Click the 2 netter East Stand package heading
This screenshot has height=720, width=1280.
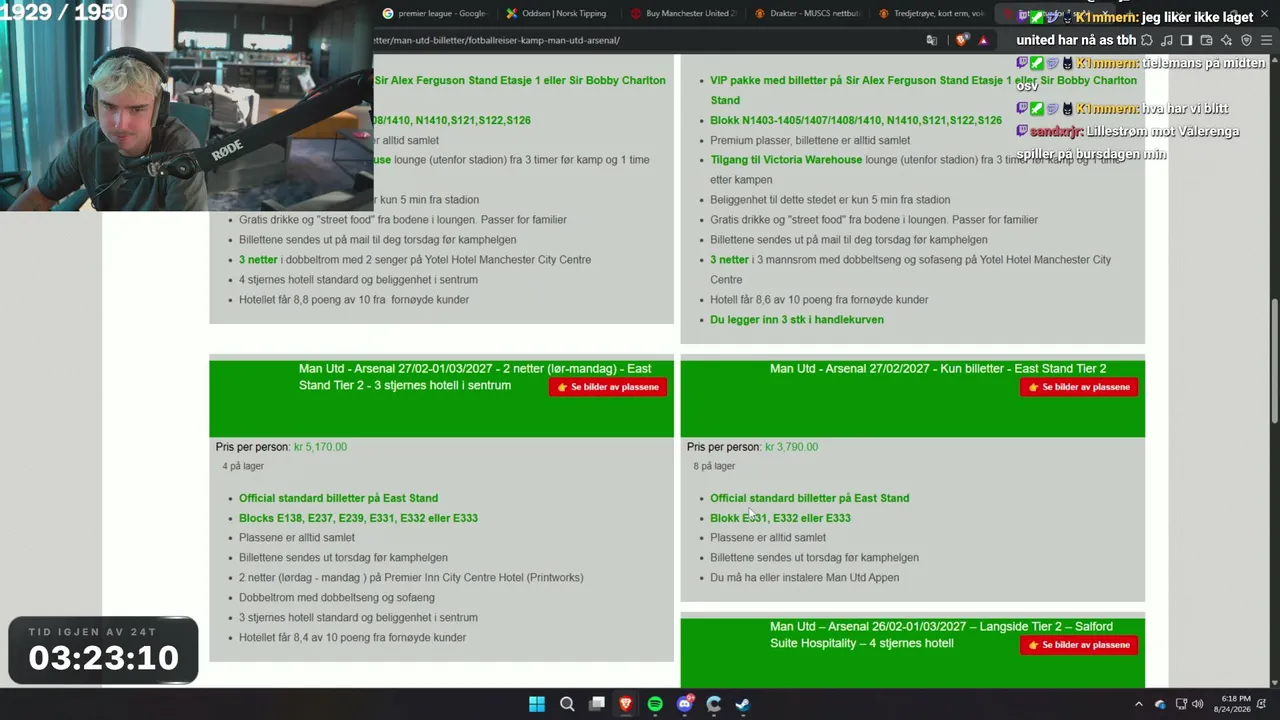(x=475, y=377)
